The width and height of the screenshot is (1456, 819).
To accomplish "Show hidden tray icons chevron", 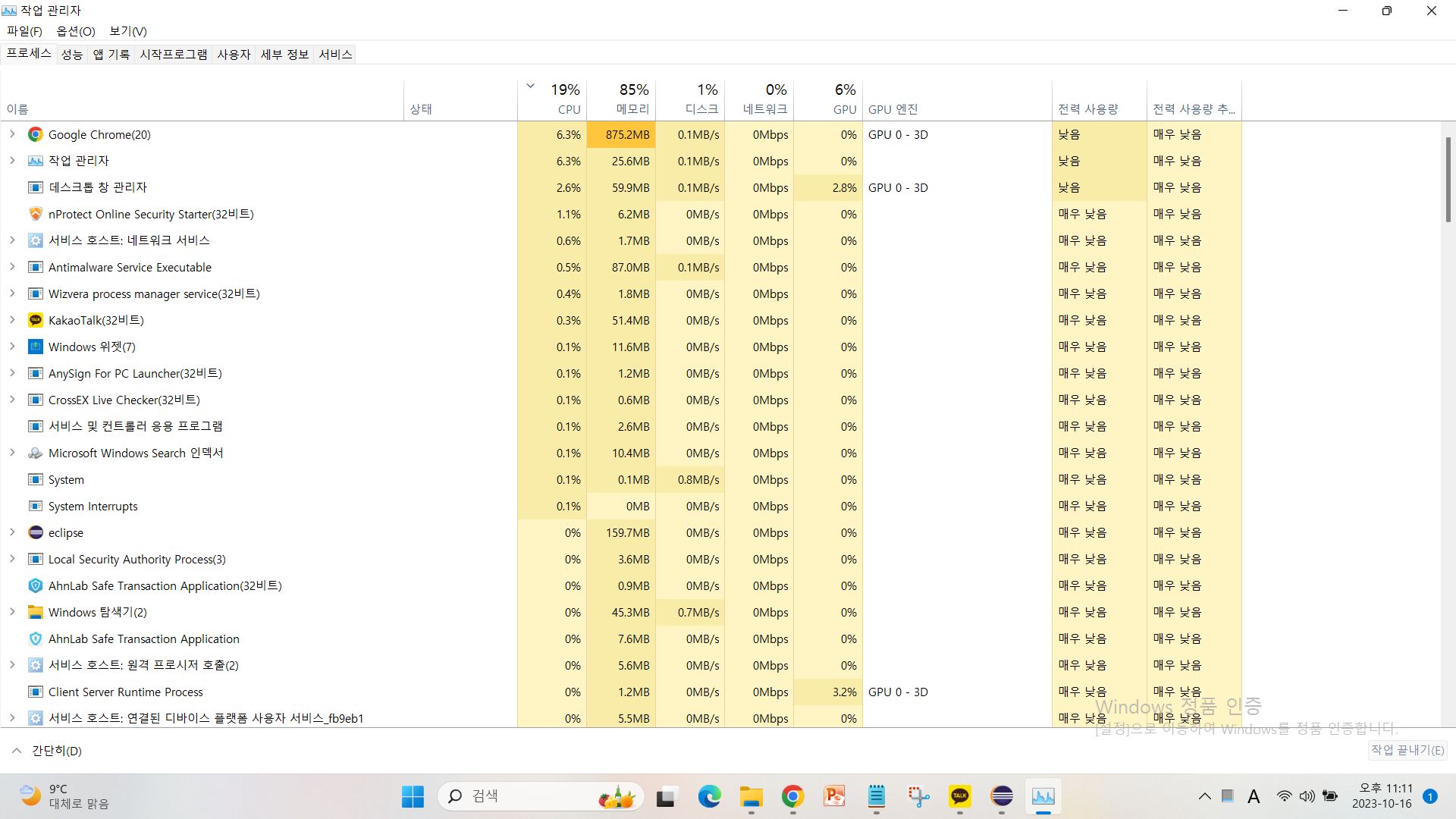I will click(1204, 796).
